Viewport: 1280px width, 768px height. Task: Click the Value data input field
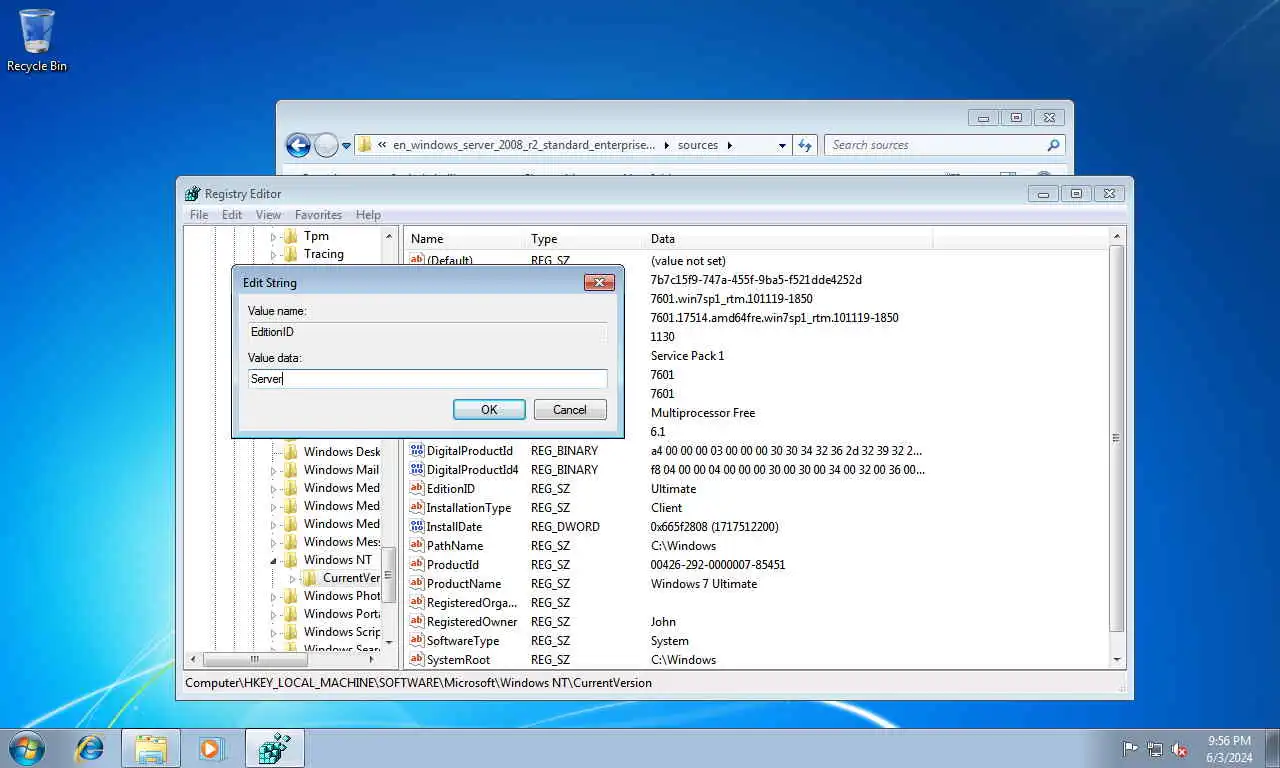pos(427,379)
